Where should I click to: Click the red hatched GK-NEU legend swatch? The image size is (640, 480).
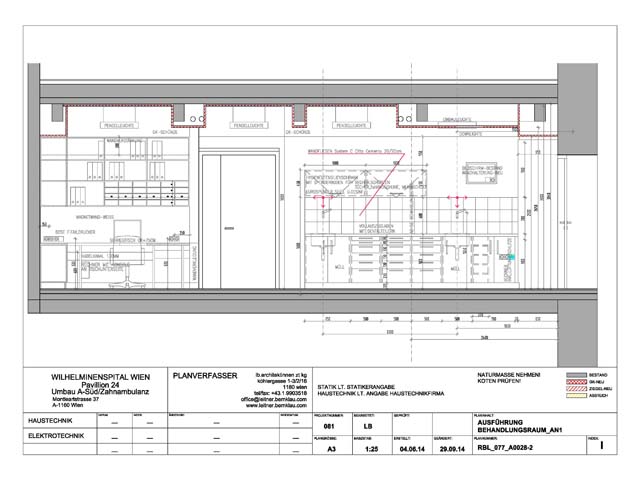click(576, 382)
